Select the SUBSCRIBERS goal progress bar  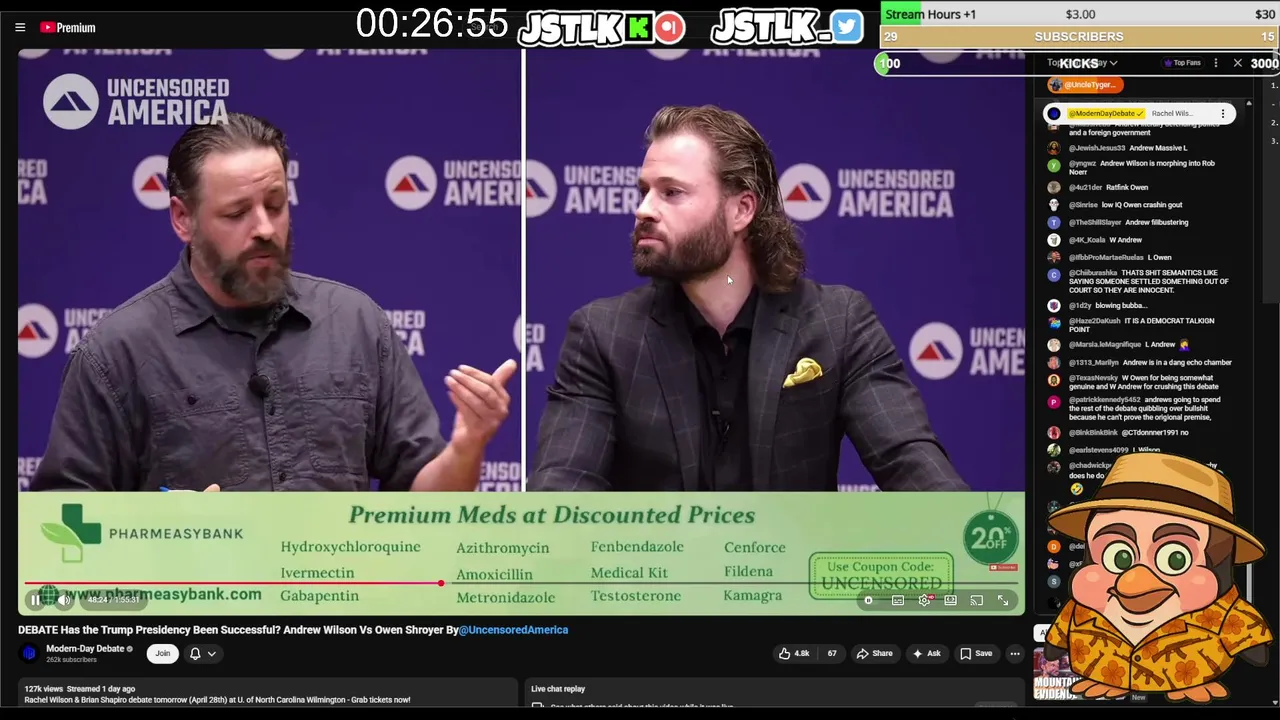pyautogui.click(x=1080, y=37)
